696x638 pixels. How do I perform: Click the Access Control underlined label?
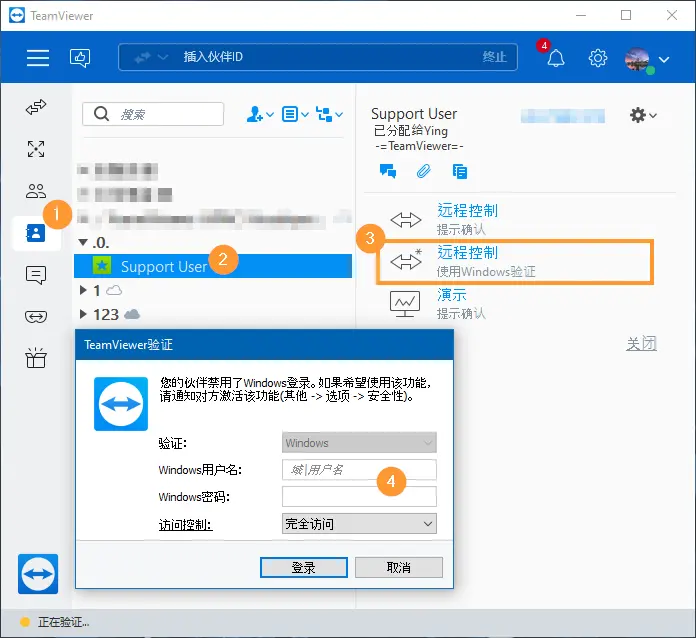point(186,525)
